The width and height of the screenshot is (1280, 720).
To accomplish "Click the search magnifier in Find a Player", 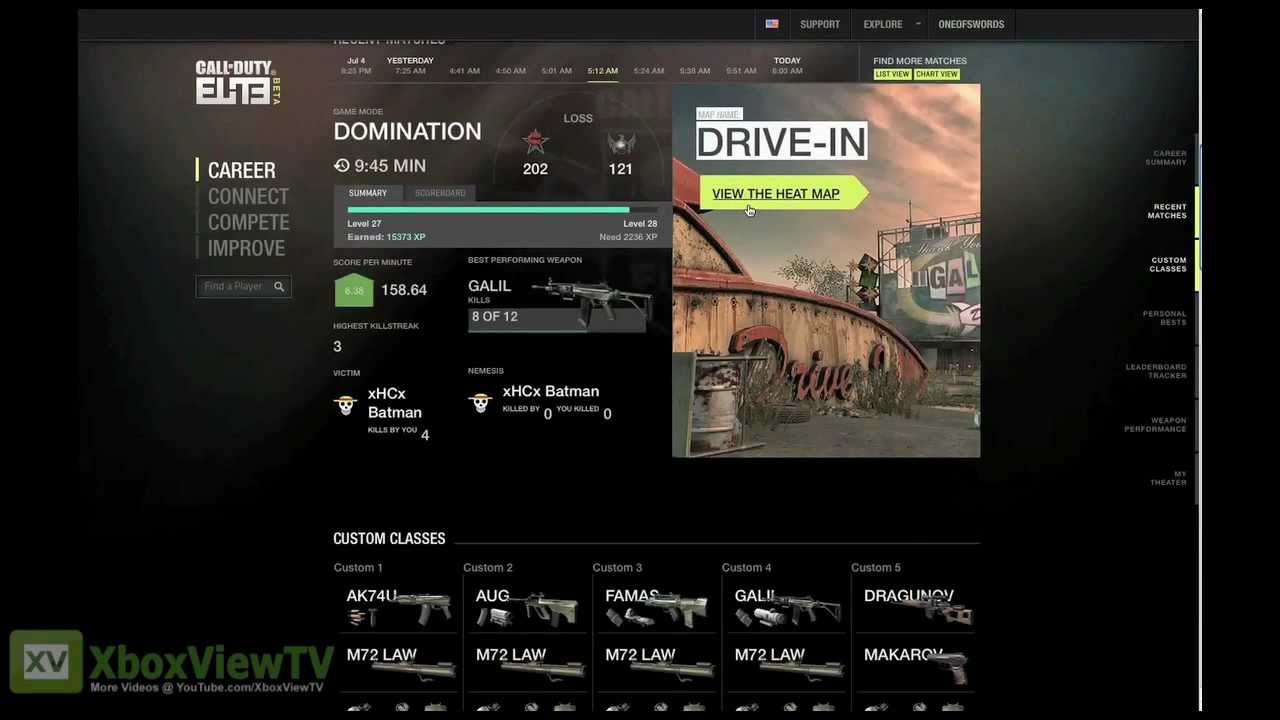I will [279, 287].
